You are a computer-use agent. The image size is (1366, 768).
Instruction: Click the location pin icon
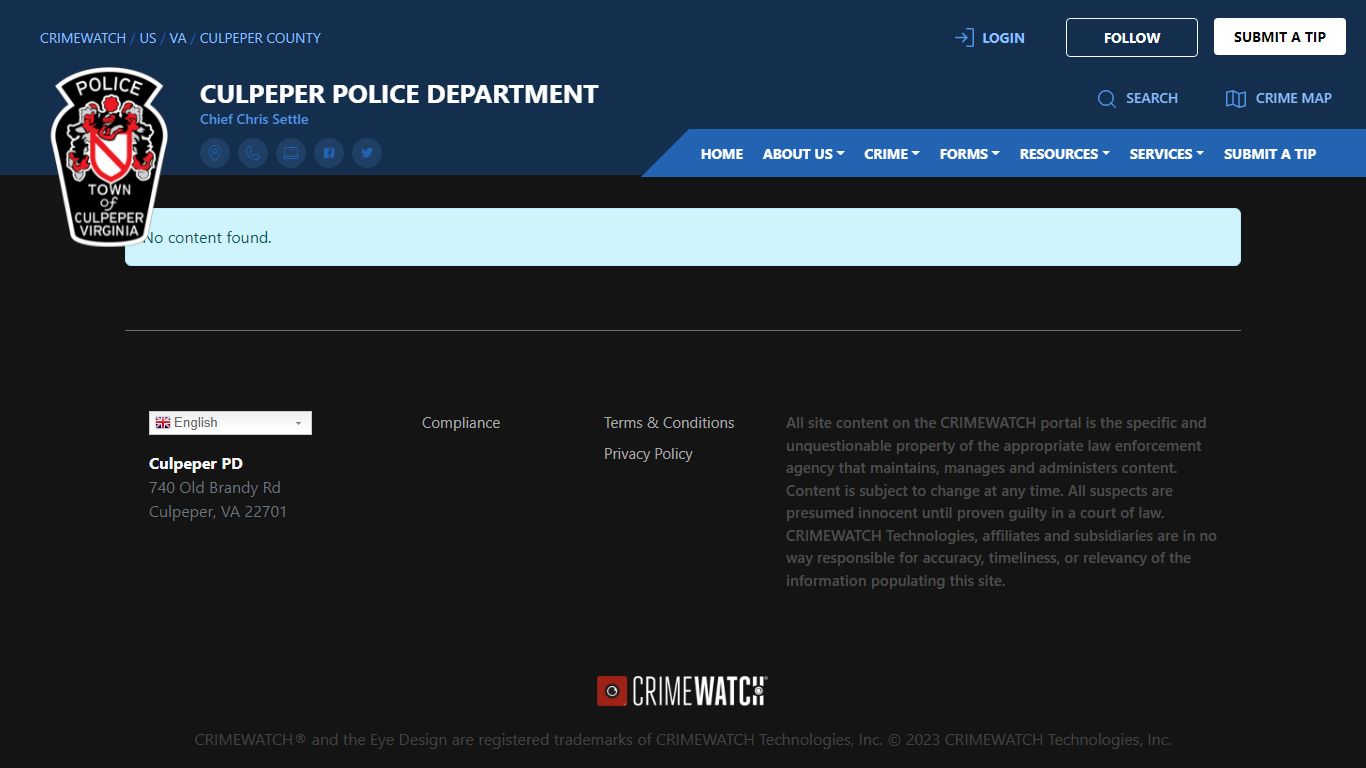pyautogui.click(x=215, y=153)
